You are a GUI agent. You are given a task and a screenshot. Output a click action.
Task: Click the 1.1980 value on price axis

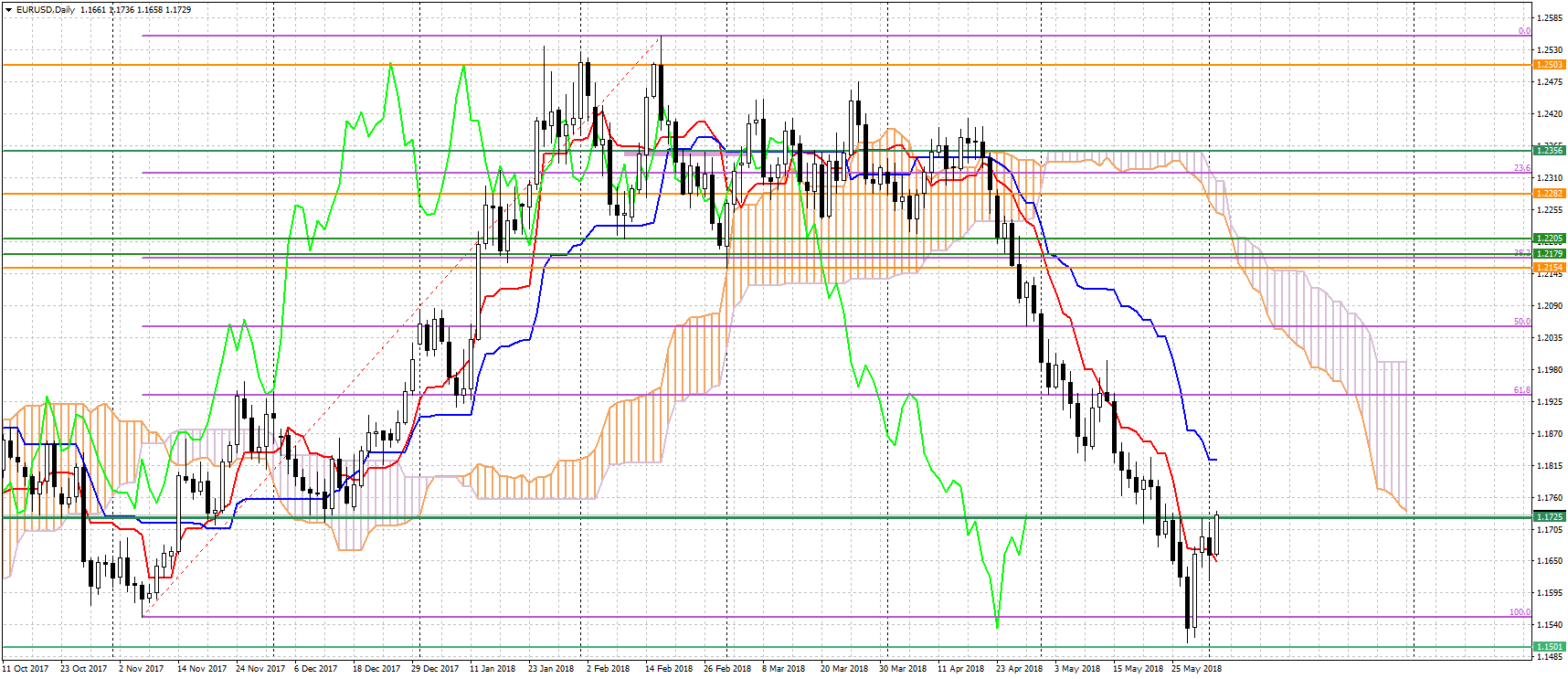click(1549, 370)
